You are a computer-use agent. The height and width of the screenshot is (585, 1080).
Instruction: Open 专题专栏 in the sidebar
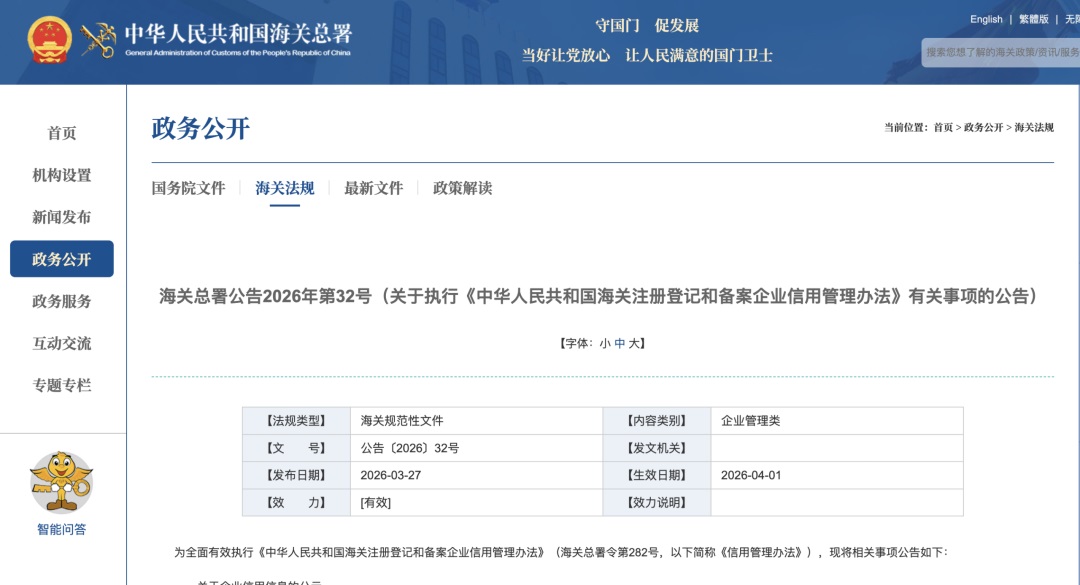click(62, 385)
